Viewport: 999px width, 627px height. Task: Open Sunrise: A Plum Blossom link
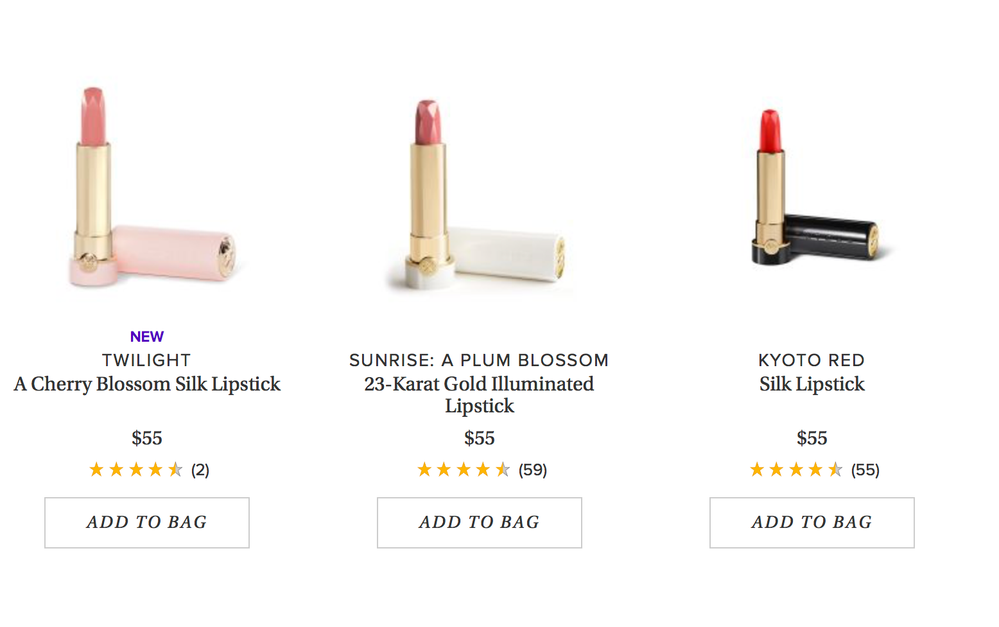pos(479,360)
